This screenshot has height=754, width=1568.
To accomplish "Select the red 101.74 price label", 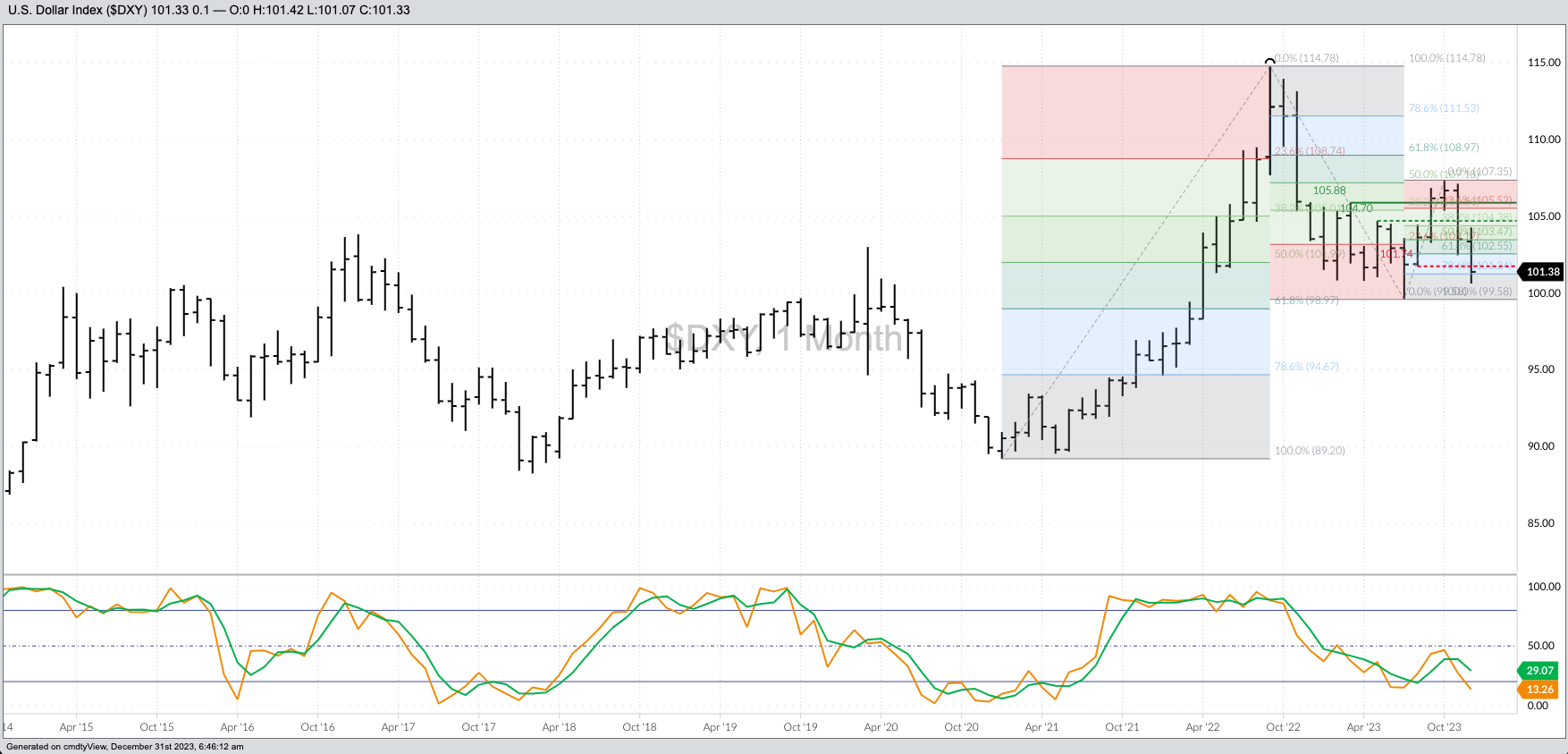I will [x=1396, y=254].
